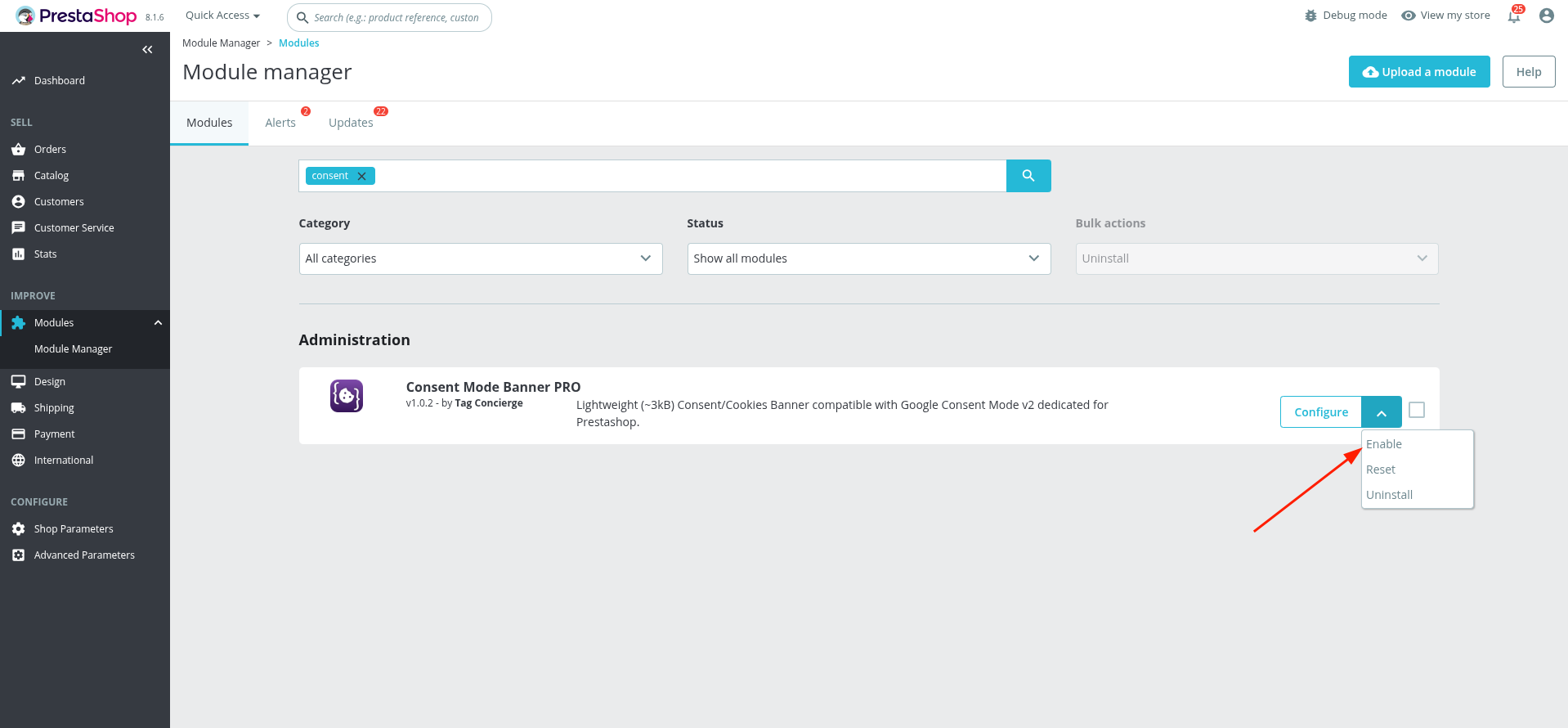This screenshot has width=1568, height=728.
Task: Collapse the sidebar with double-chevron icon
Action: 147,50
